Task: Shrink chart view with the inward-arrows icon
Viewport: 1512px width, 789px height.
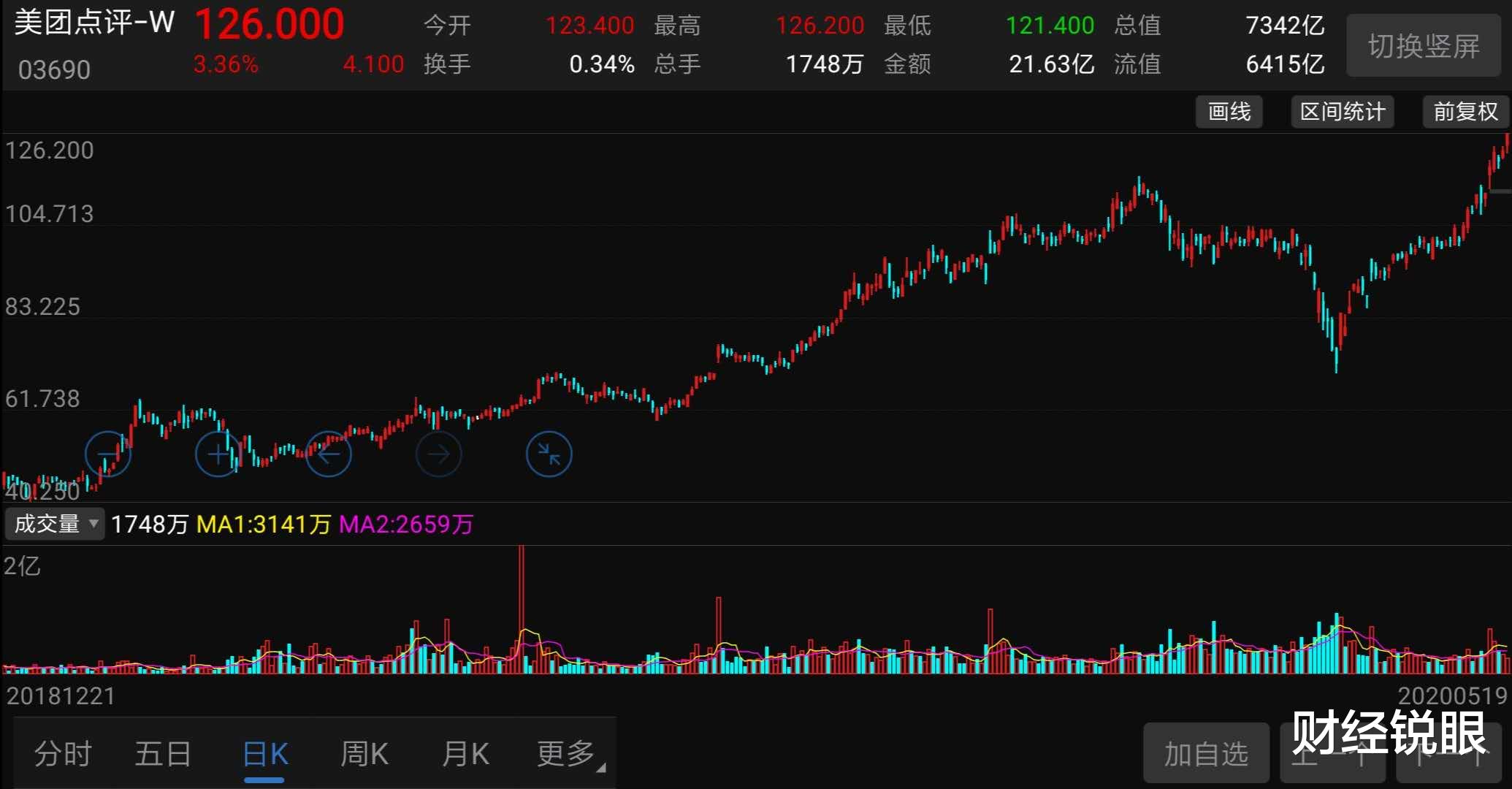Action: 549,453
